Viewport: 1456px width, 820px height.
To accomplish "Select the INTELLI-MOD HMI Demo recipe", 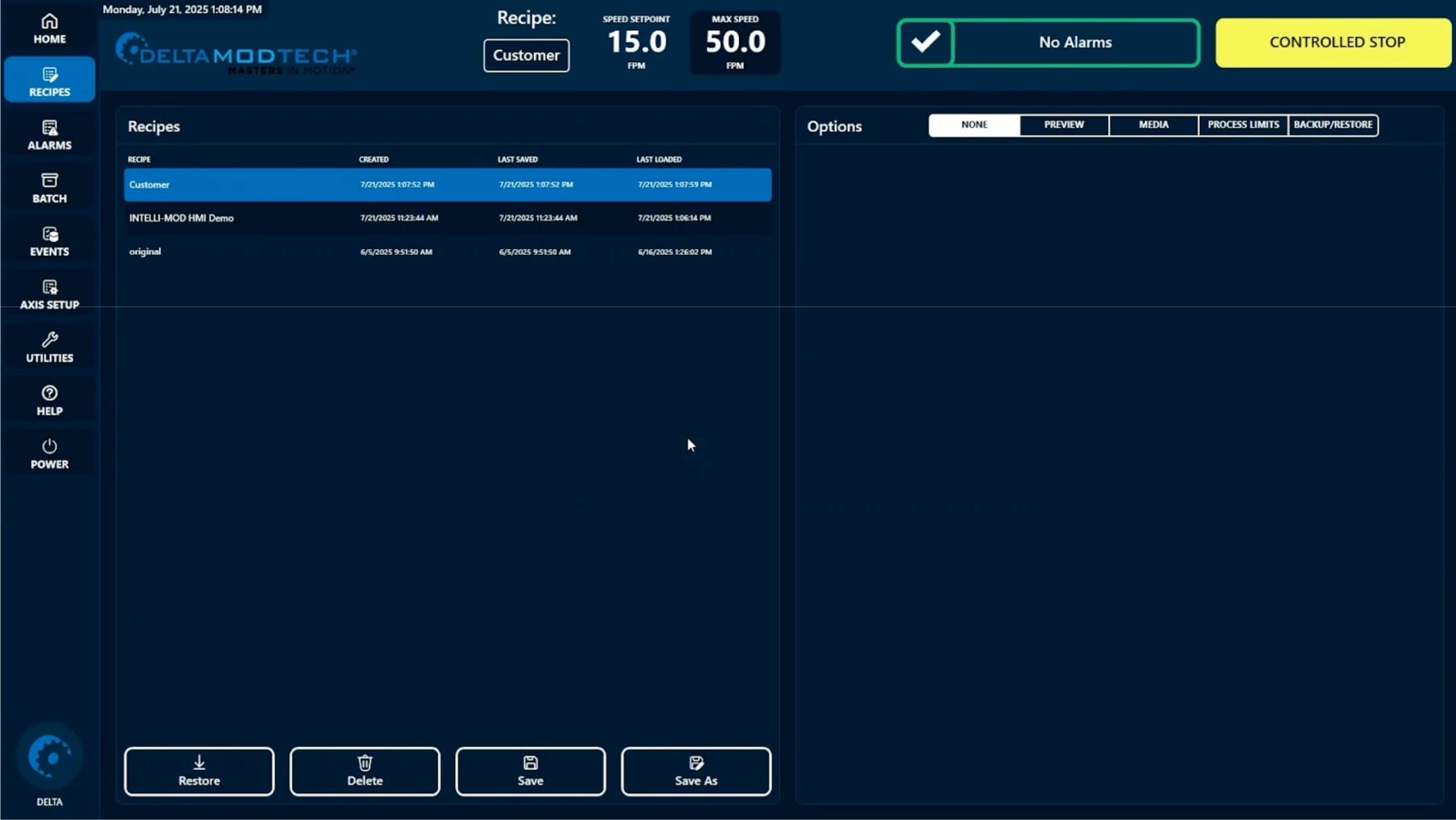I will (448, 218).
